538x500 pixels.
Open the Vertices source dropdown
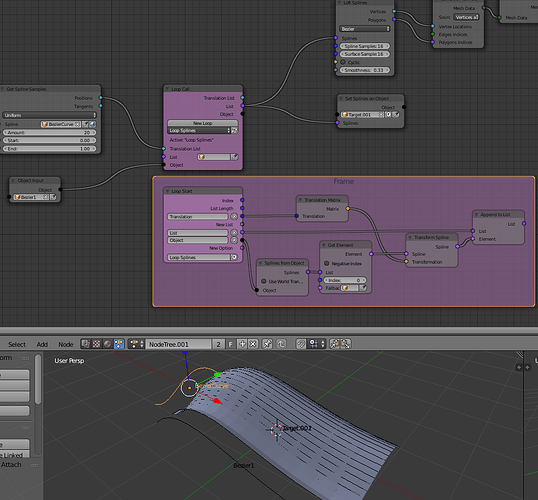click(466, 17)
